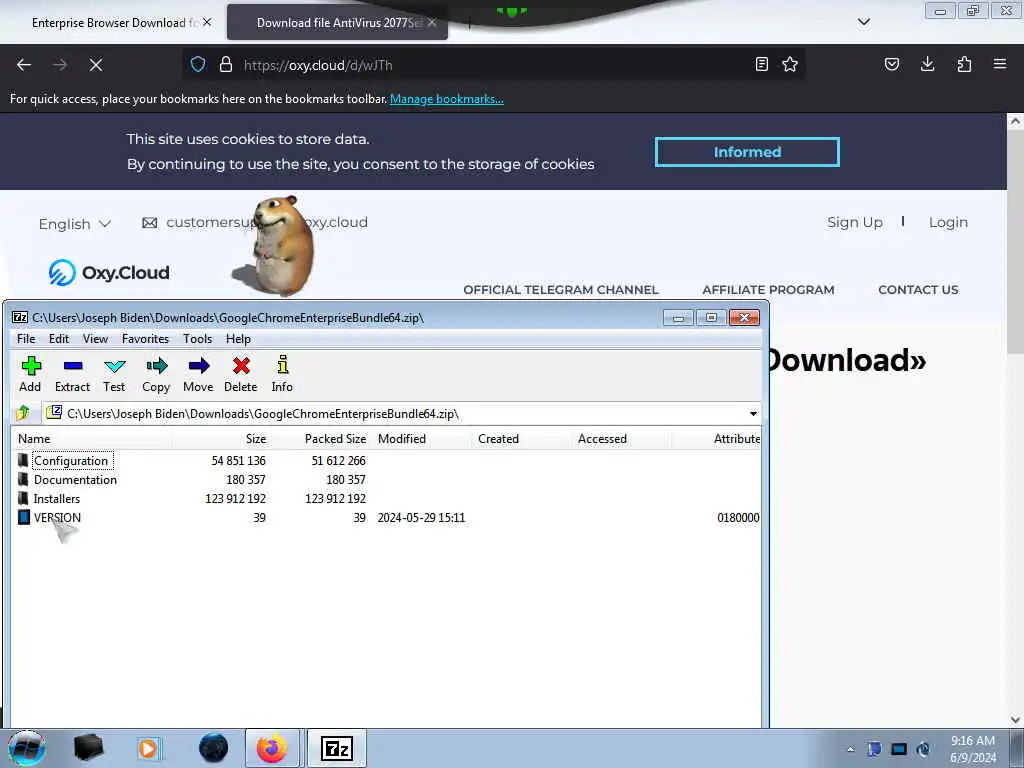This screenshot has height=768, width=1024.
Task: Click the Informed cookie button
Action: coord(747,152)
